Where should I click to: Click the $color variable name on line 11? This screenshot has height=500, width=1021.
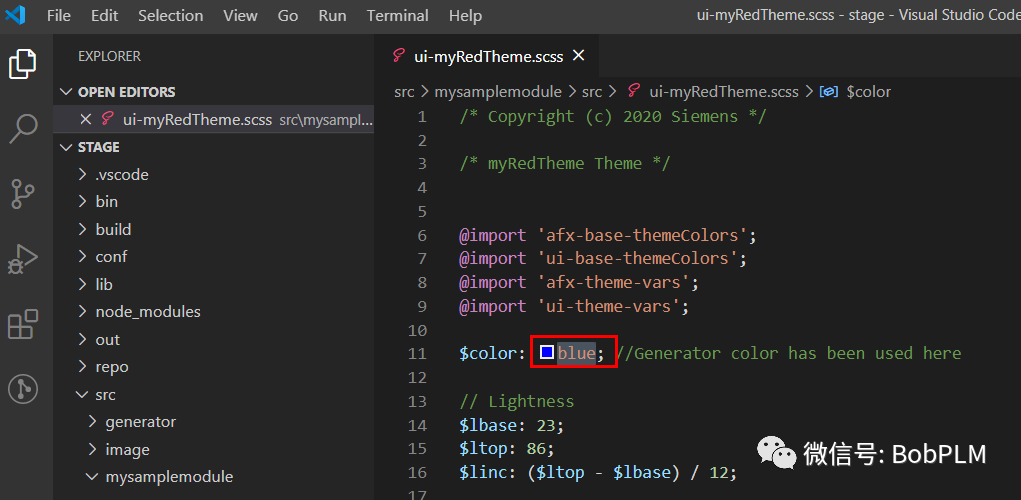tap(488, 354)
